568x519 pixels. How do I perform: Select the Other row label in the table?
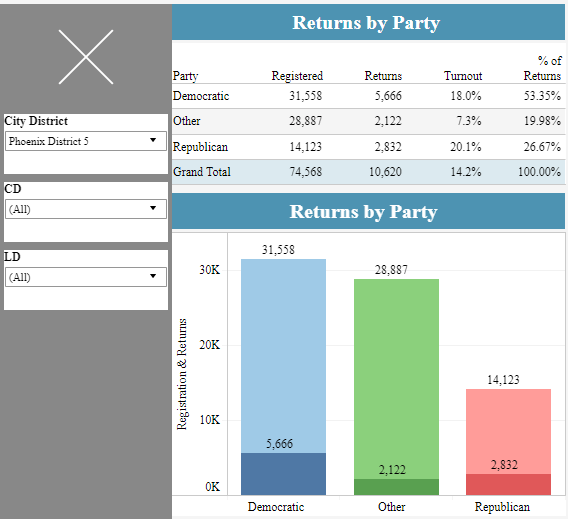click(x=187, y=121)
